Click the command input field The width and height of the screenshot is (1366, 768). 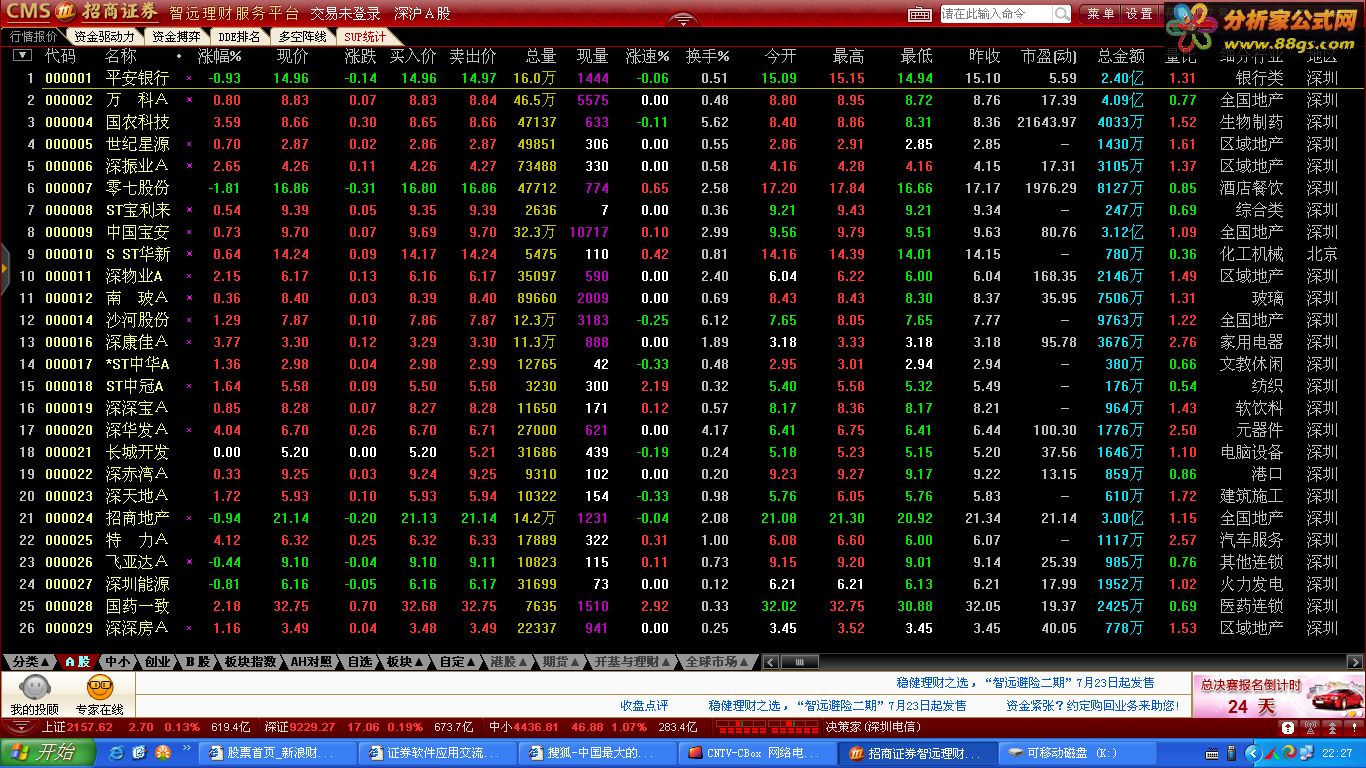point(996,14)
